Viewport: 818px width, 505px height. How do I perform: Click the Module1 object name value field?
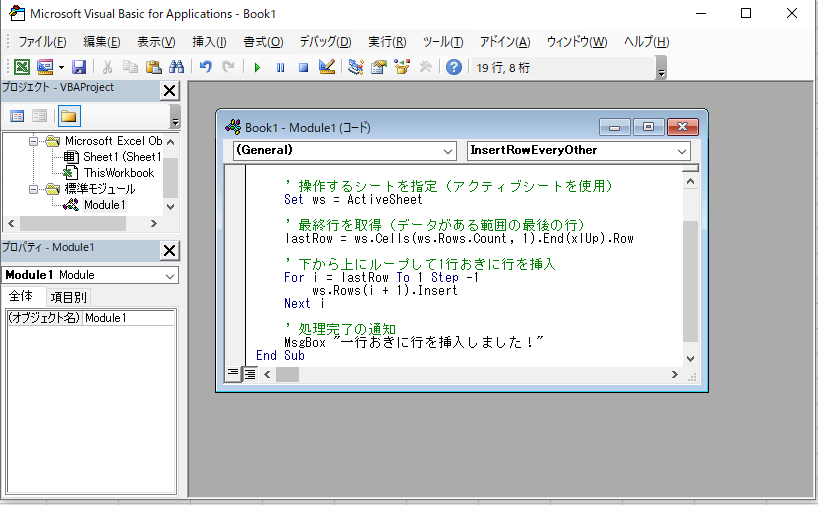click(x=128, y=318)
